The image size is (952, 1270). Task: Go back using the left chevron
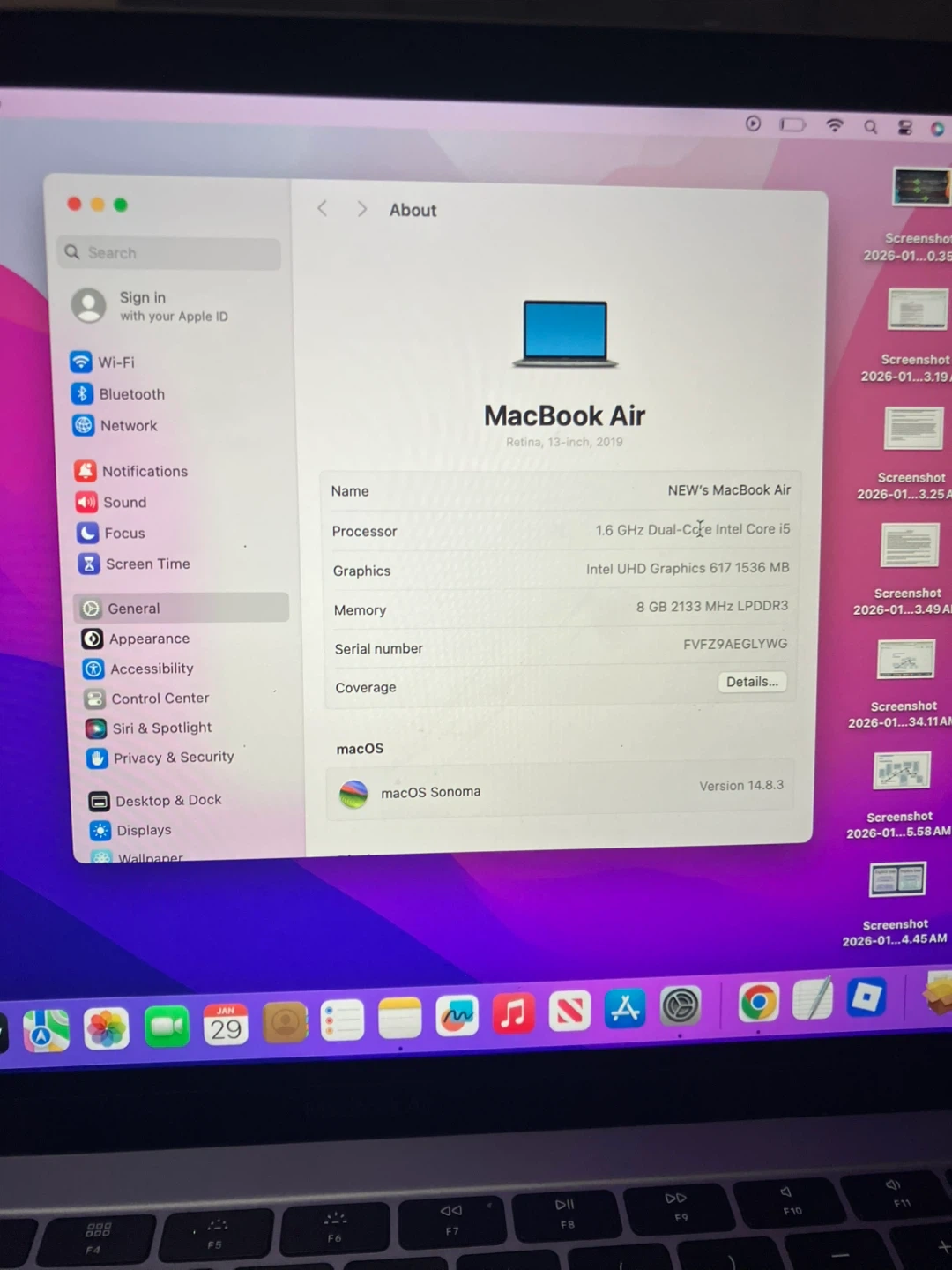coord(323,208)
